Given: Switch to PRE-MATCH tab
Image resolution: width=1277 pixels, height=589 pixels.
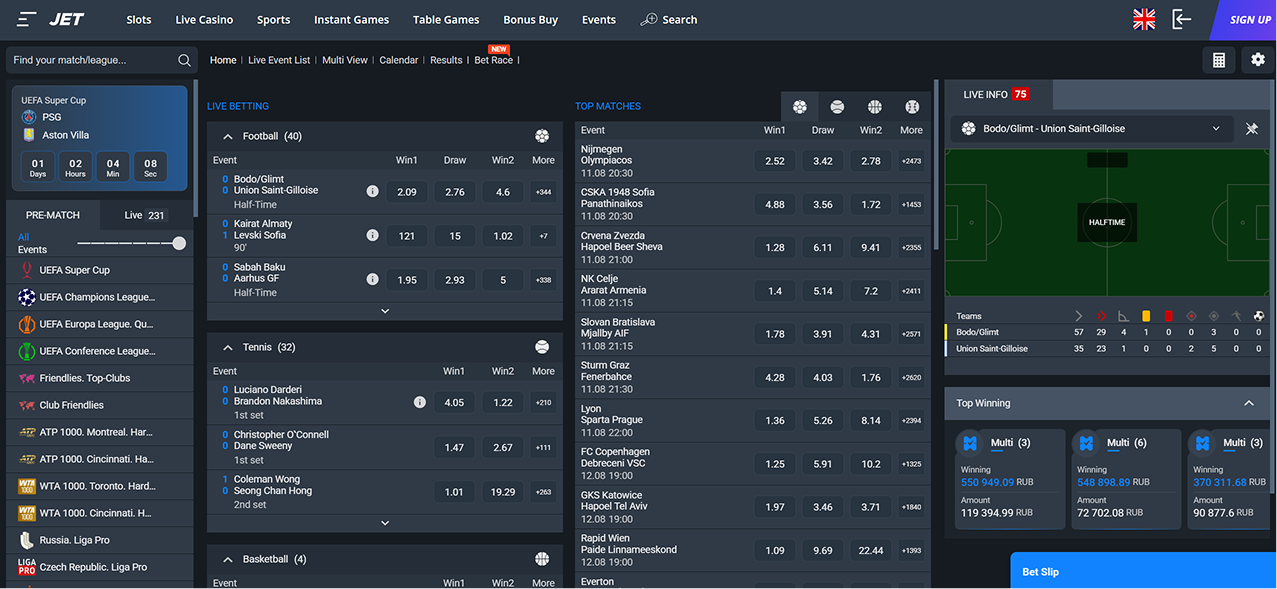Looking at the screenshot, I should click(x=53, y=215).
